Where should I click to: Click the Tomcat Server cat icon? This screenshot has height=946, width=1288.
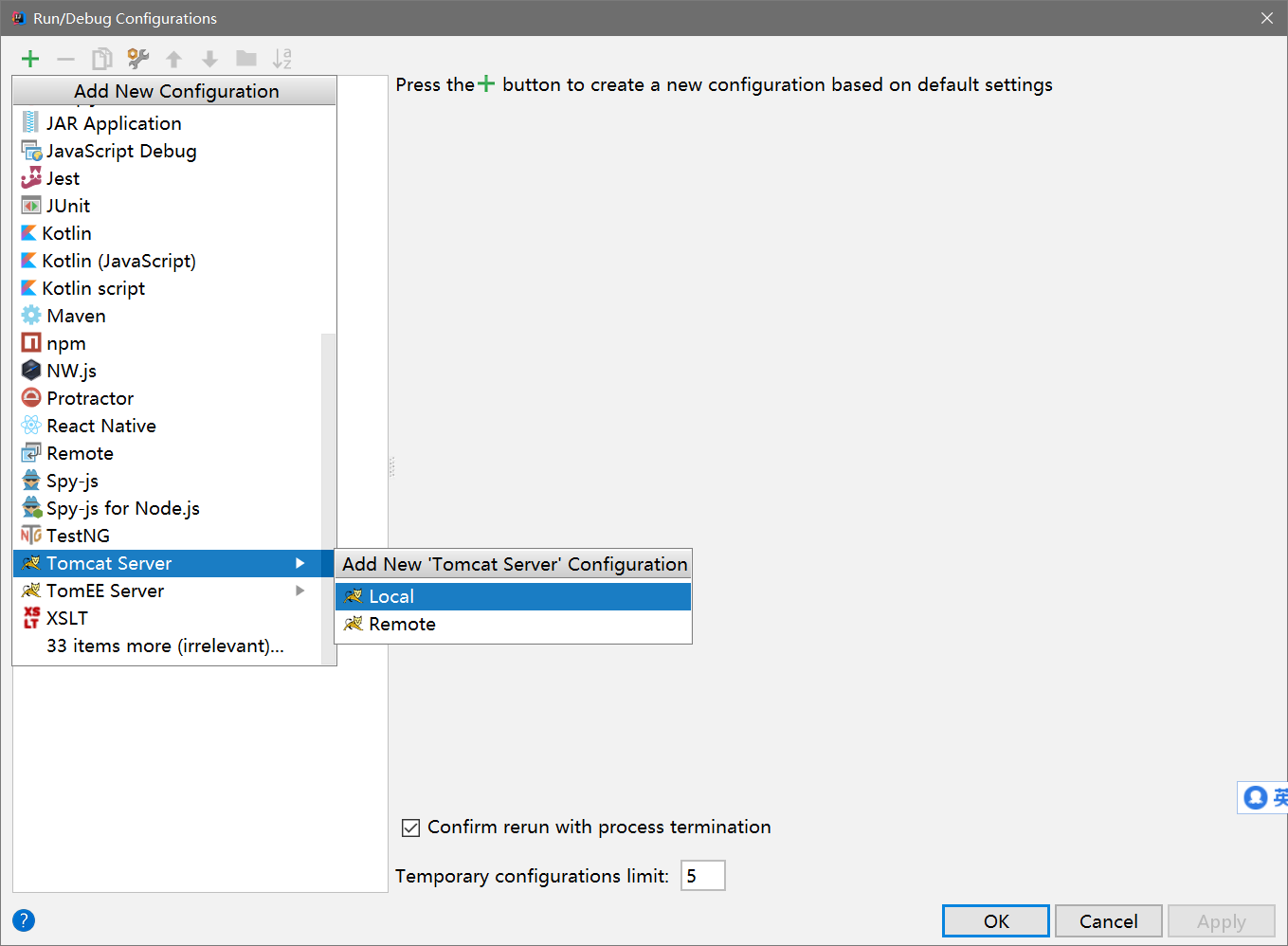(31, 563)
